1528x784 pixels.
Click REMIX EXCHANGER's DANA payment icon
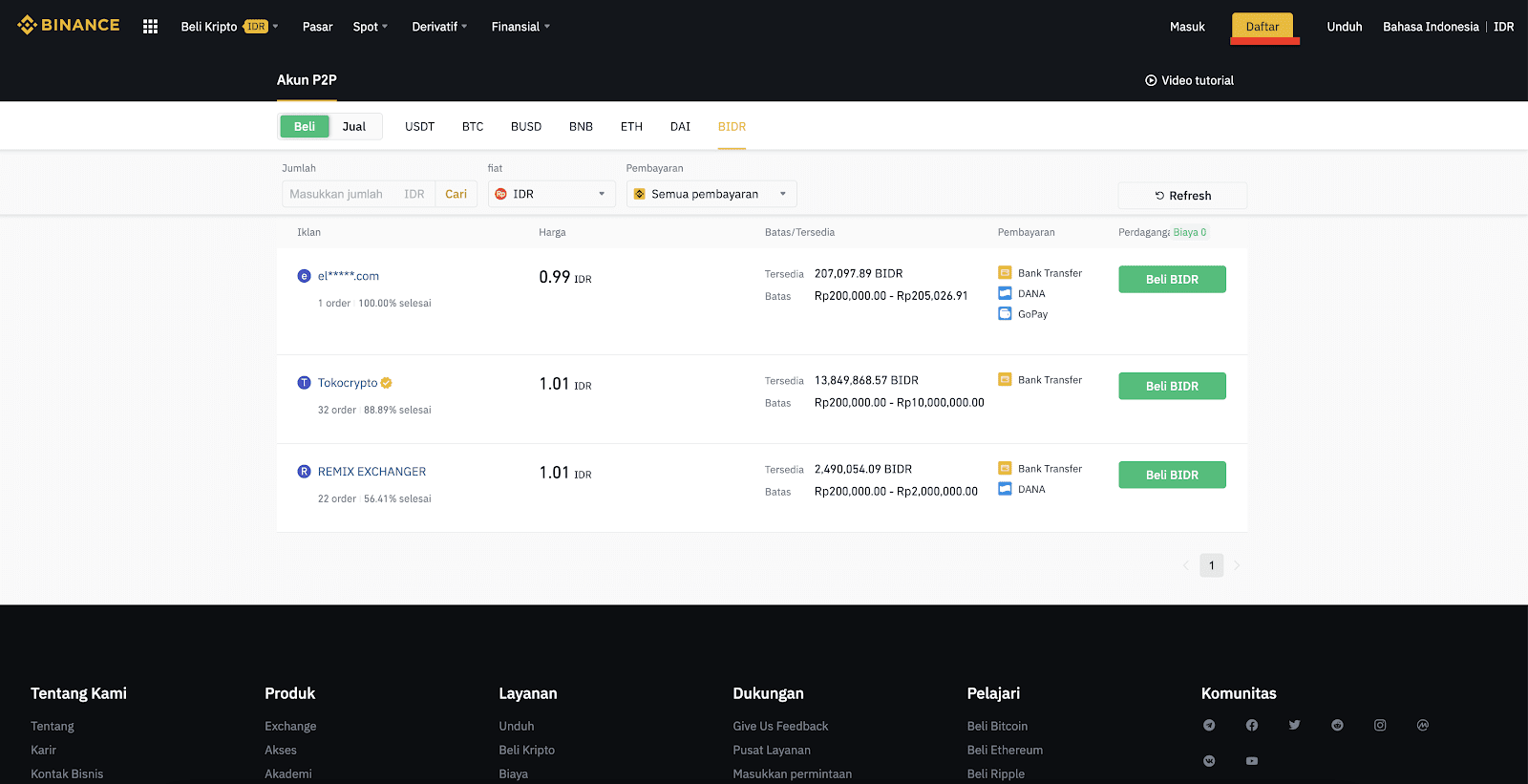pos(1005,489)
